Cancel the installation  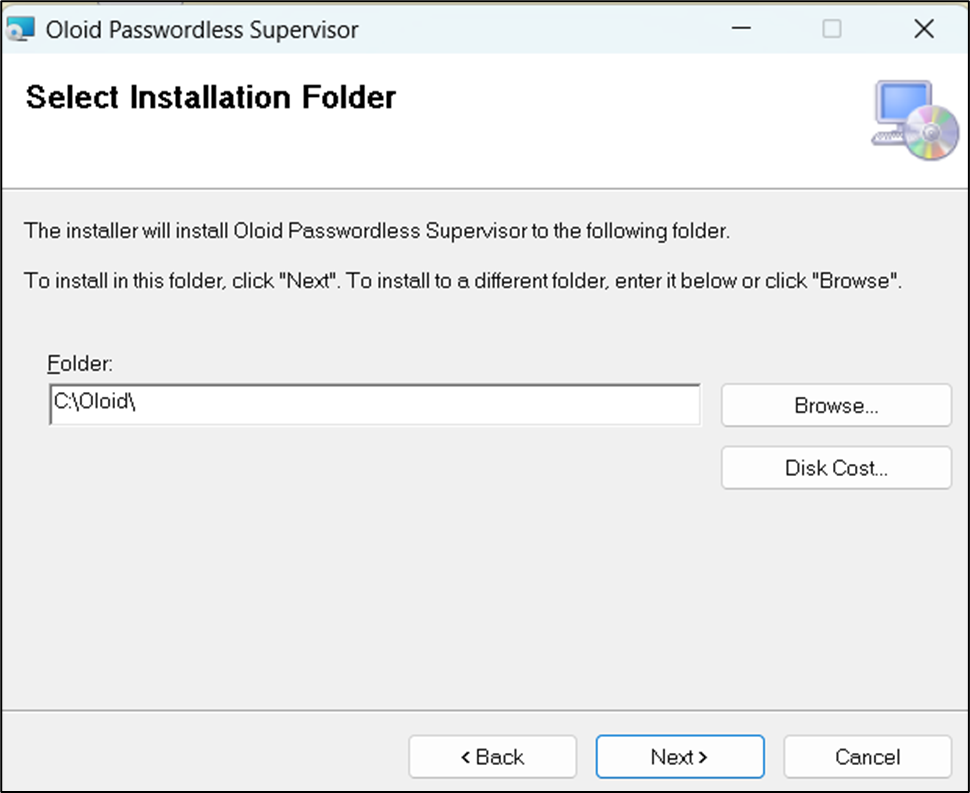point(867,756)
